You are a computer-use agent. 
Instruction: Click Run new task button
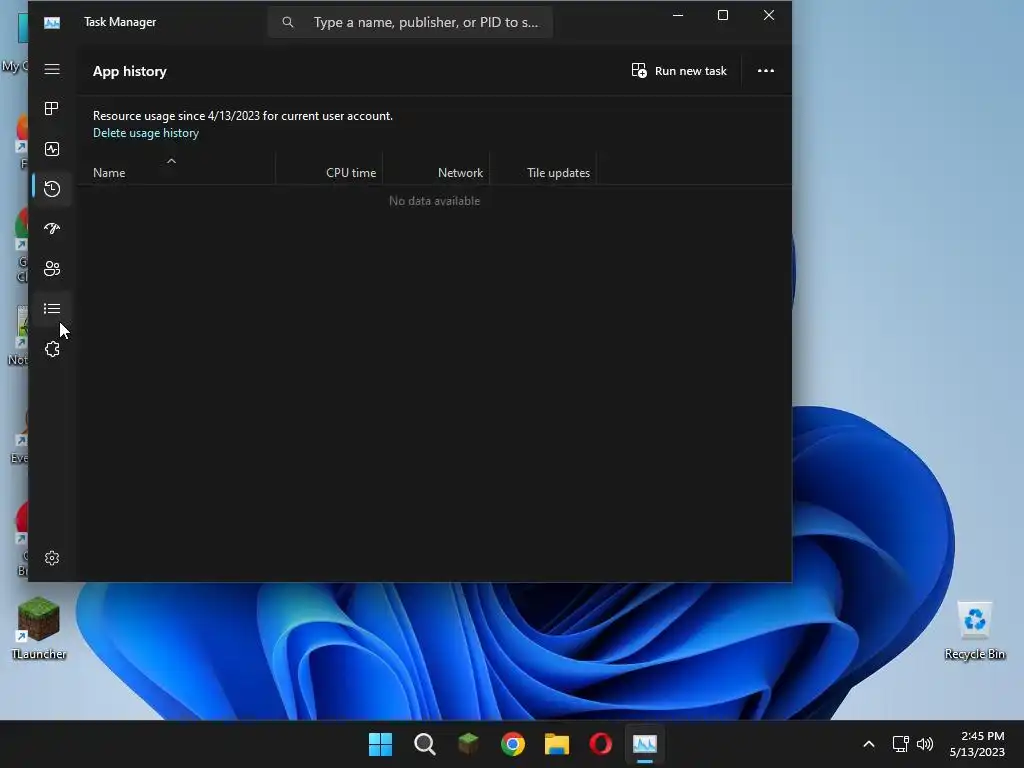(x=679, y=71)
